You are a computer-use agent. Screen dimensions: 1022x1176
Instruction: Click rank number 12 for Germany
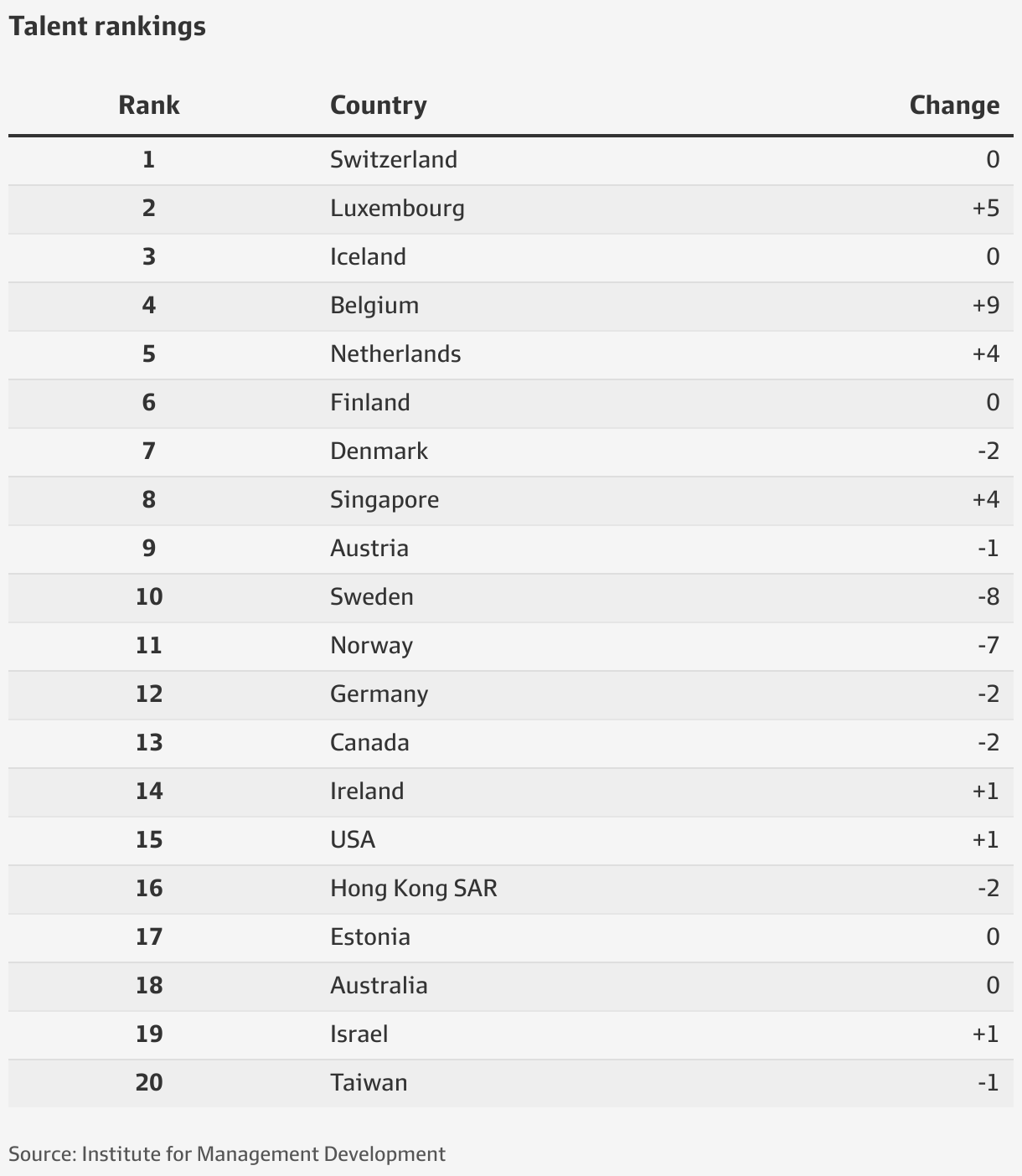point(149,694)
